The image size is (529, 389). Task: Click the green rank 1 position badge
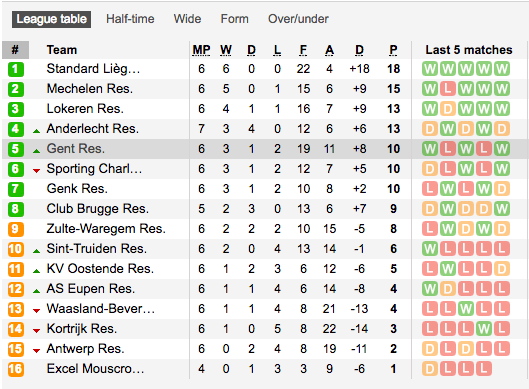point(16,69)
